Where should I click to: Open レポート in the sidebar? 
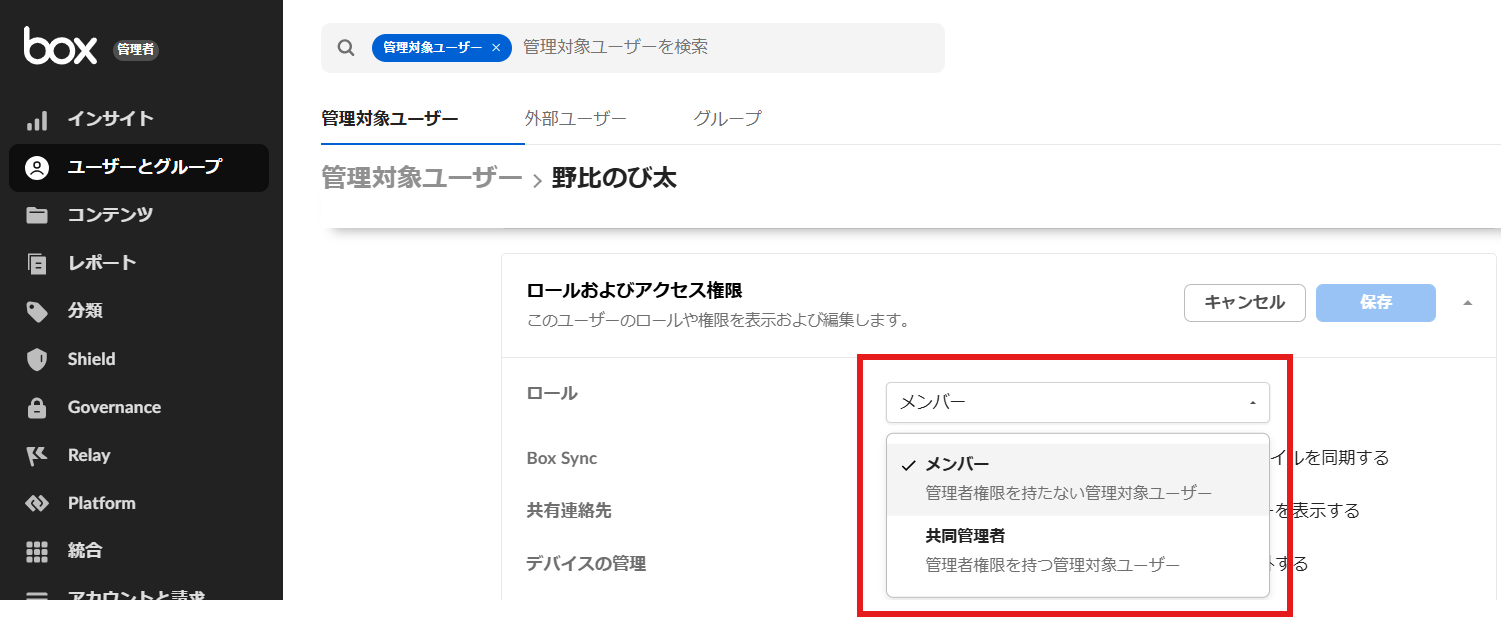pos(139,263)
